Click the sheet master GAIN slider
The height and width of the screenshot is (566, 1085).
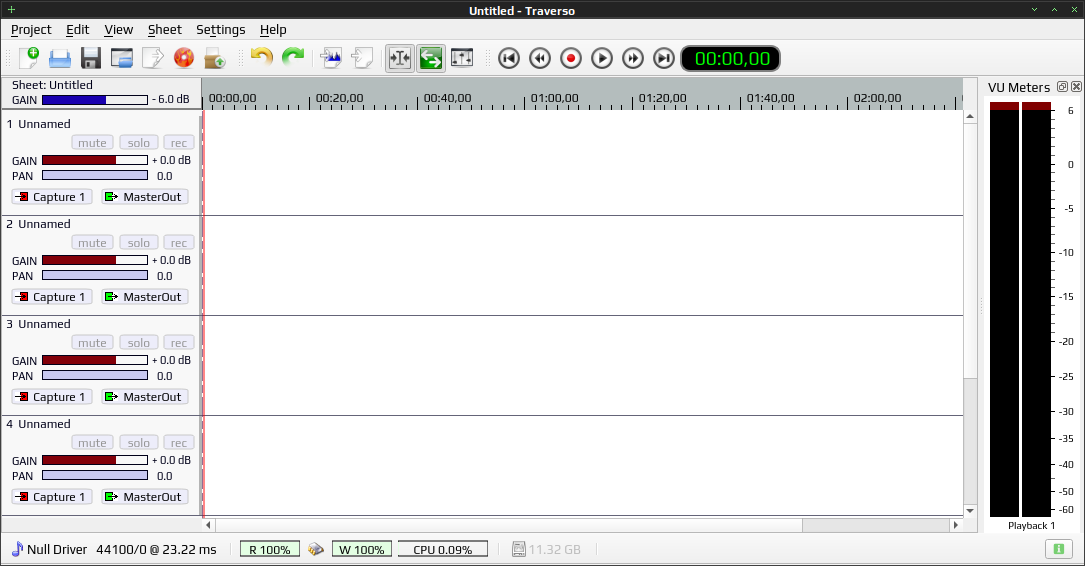point(95,100)
